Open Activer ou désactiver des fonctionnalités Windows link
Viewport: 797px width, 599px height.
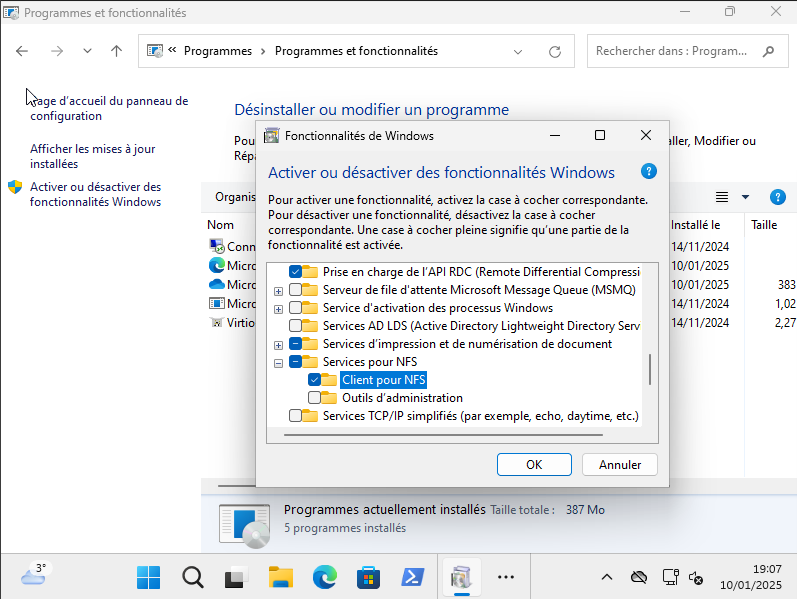pyautogui.click(x=96, y=194)
